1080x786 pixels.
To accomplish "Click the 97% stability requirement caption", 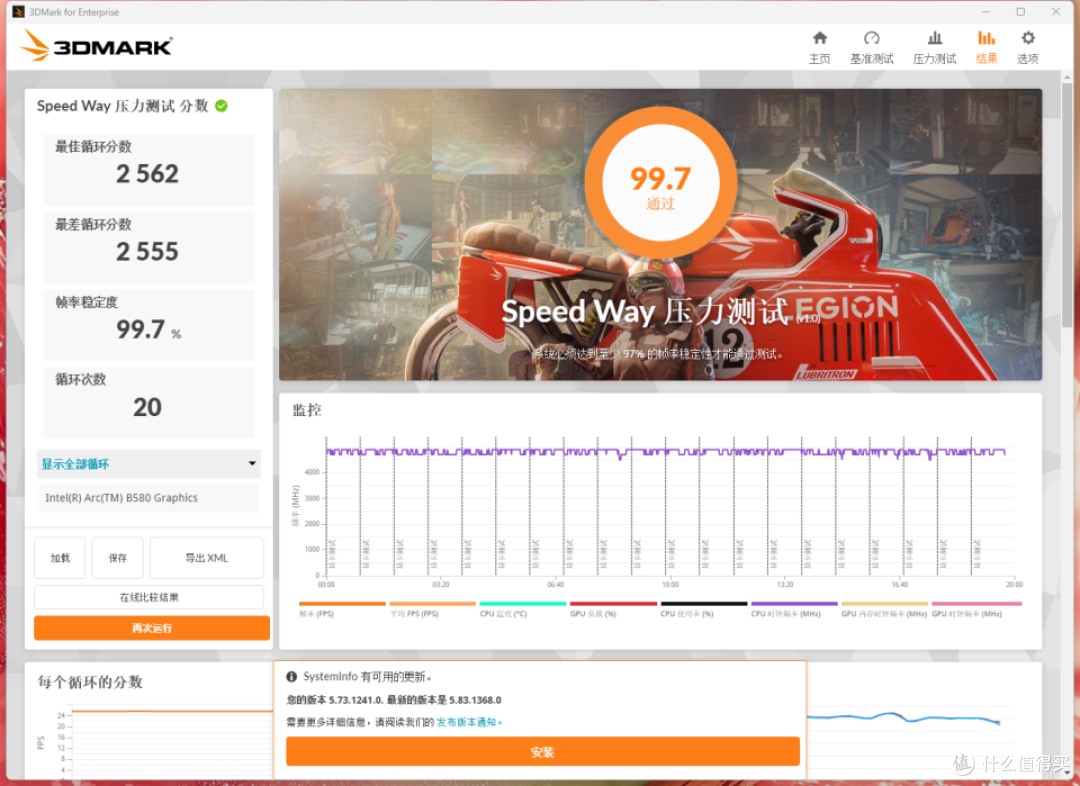I will pos(658,354).
